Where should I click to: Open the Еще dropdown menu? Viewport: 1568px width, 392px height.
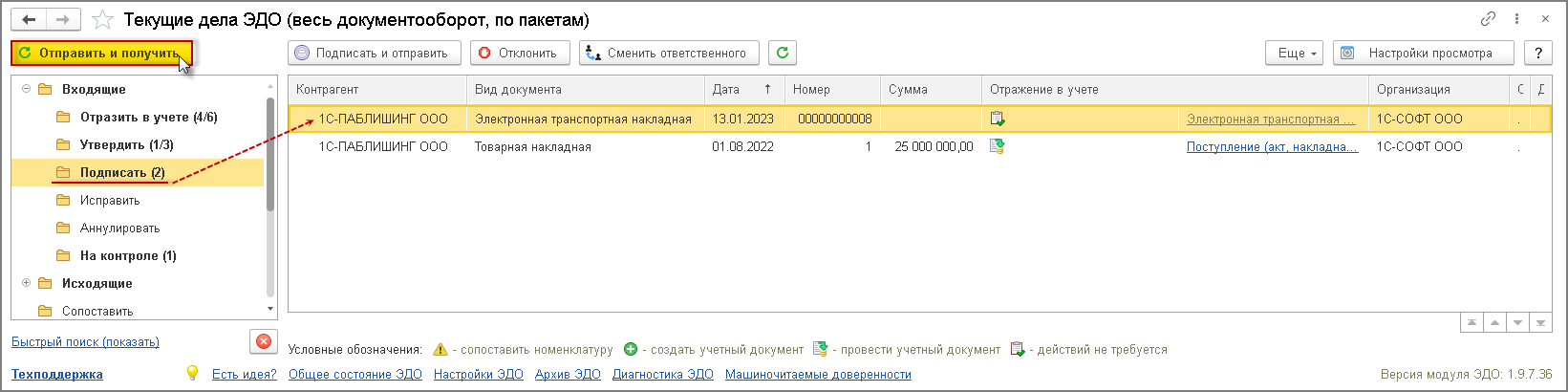[1297, 54]
